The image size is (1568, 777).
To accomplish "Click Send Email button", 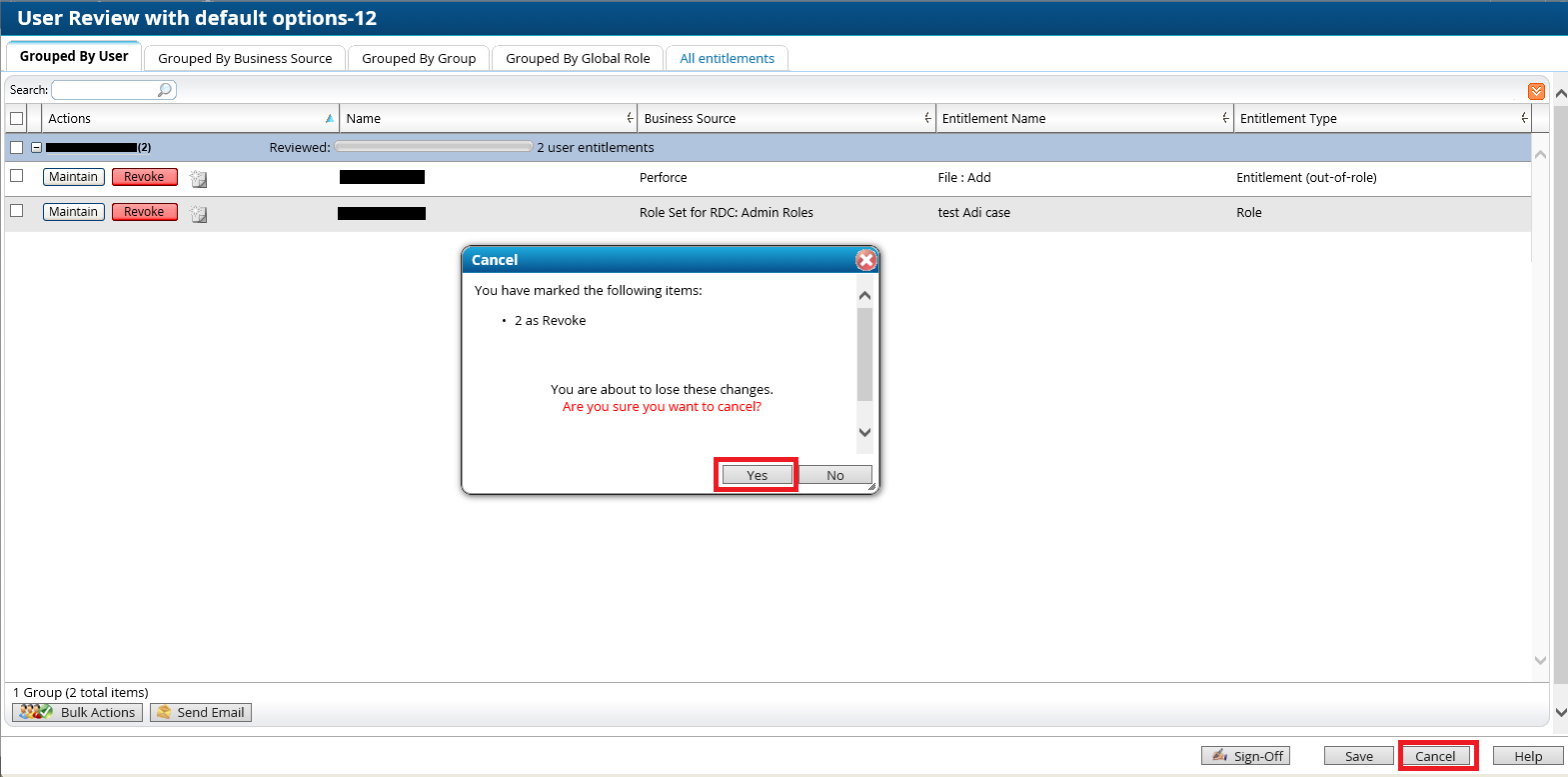I will [x=200, y=712].
